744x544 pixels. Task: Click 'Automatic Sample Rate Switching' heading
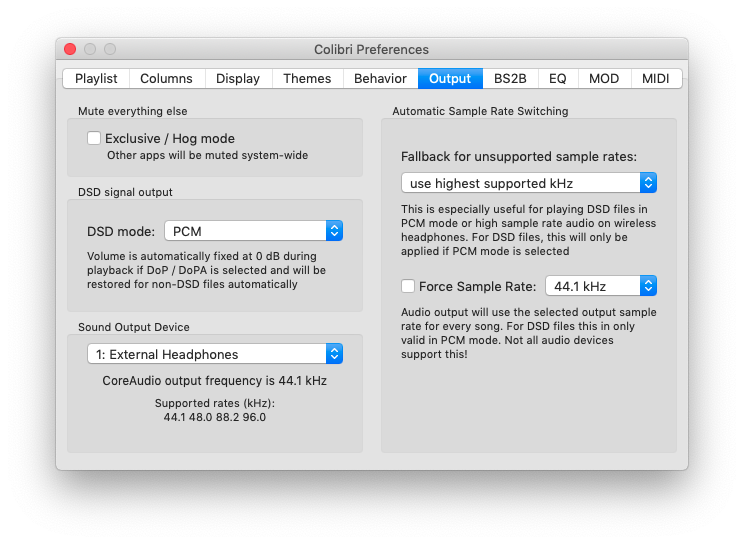point(480,111)
